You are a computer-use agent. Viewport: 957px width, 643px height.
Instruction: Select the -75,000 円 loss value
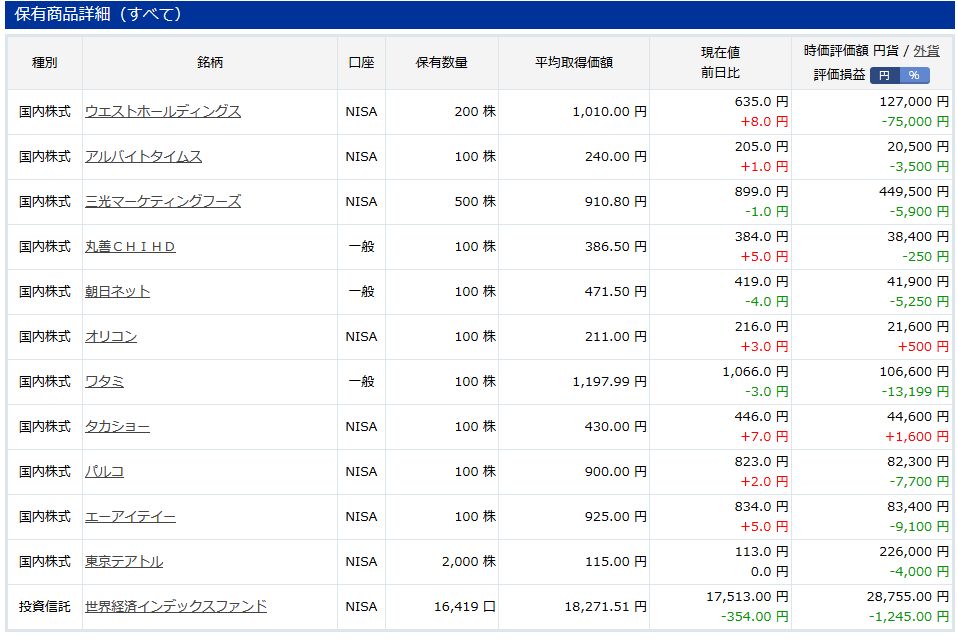(x=915, y=122)
